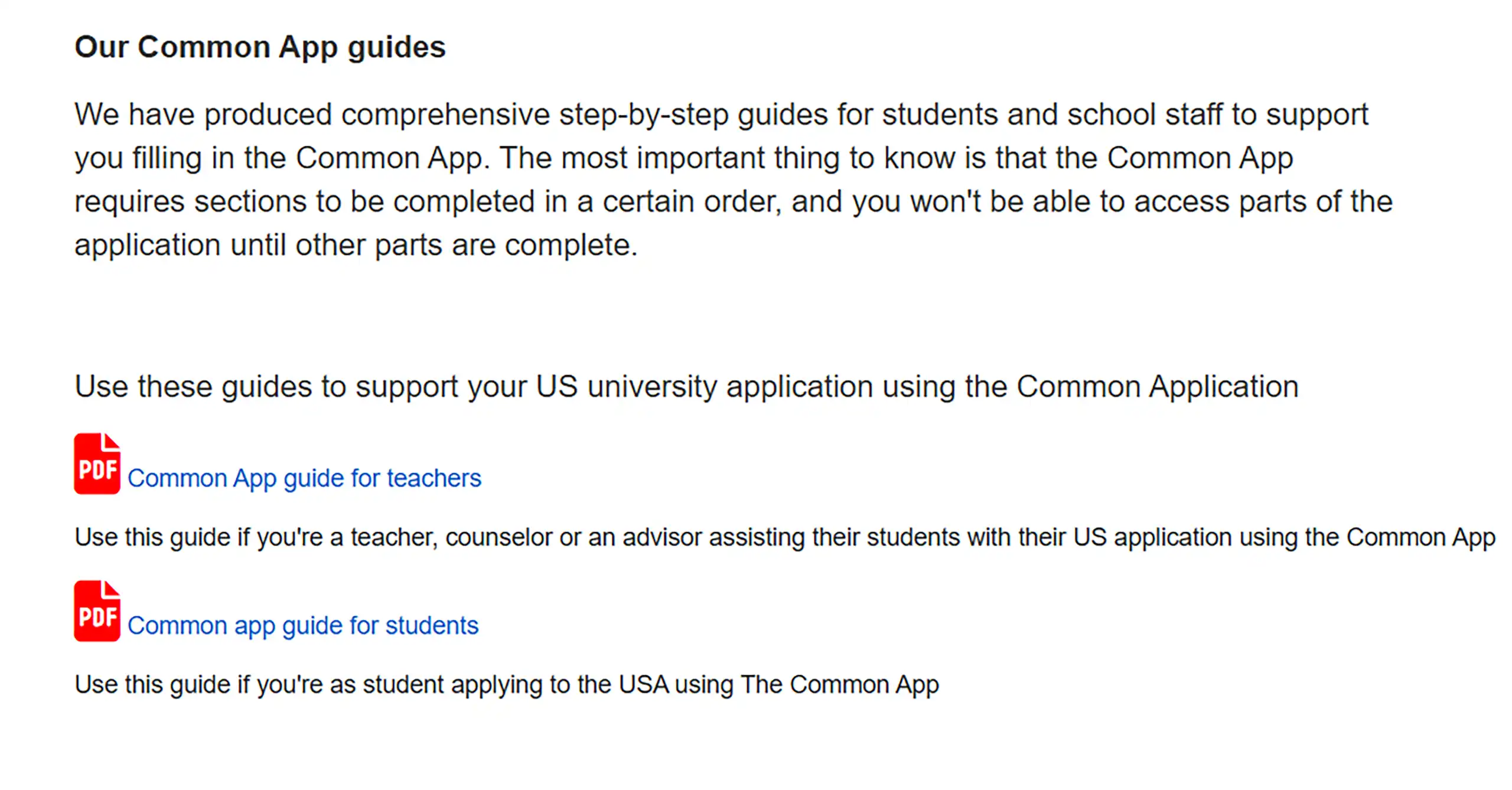
Task: Click the teacher, counselor or advisor description text
Action: tap(785, 538)
